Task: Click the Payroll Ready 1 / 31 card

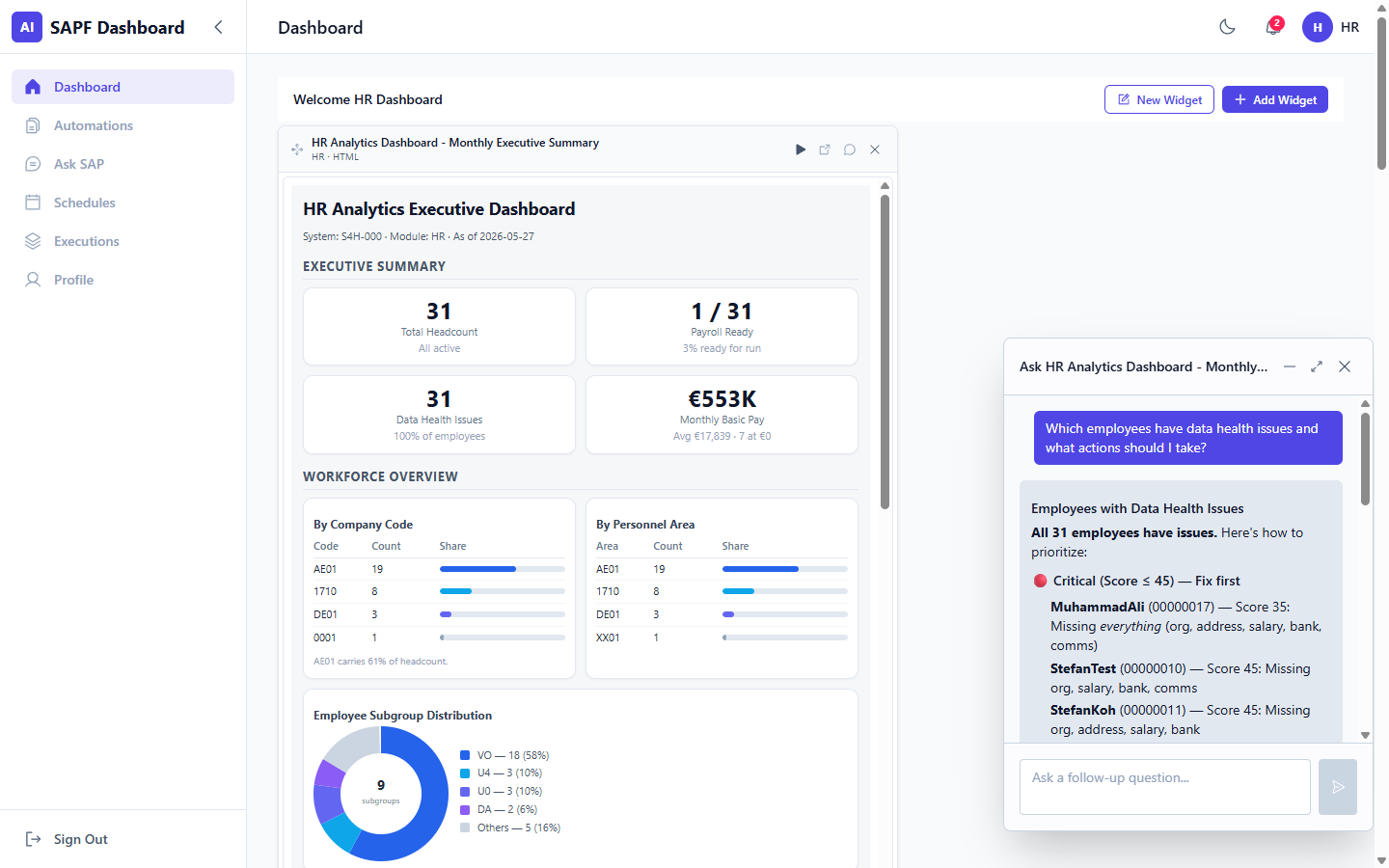Action: pyautogui.click(x=722, y=326)
